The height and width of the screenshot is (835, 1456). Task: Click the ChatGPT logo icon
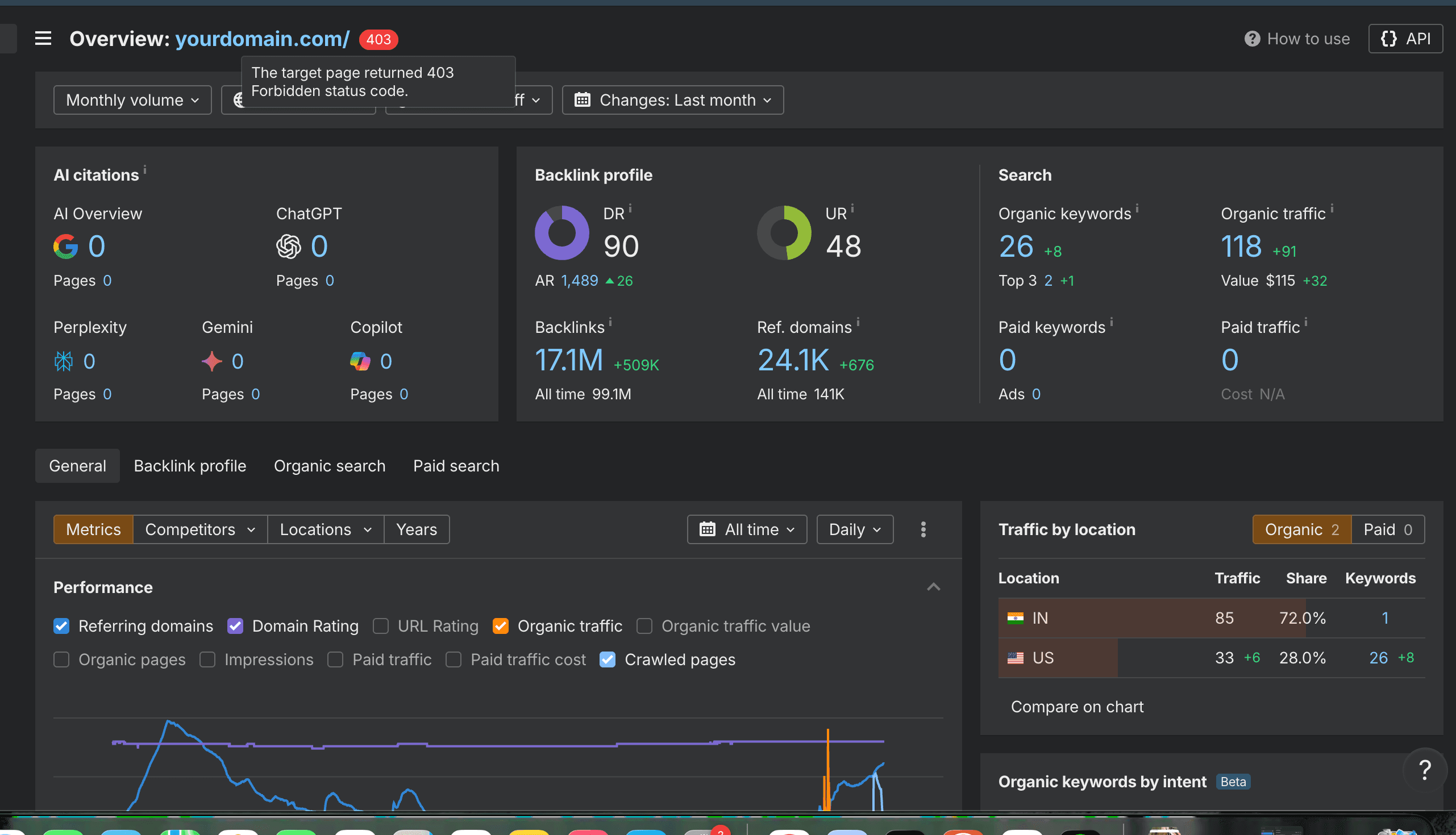click(288, 247)
